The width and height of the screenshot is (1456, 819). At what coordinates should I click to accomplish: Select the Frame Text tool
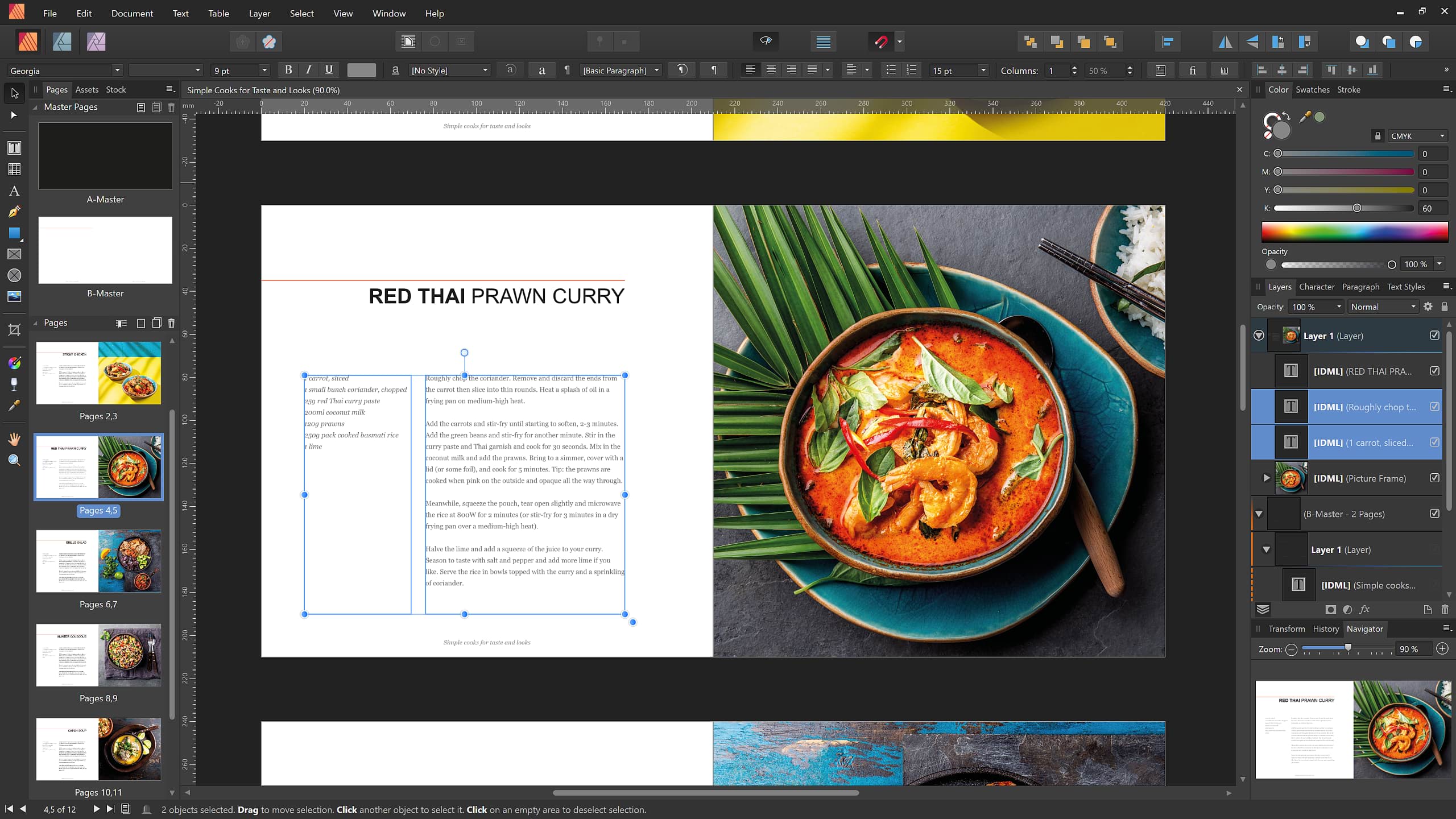14,148
